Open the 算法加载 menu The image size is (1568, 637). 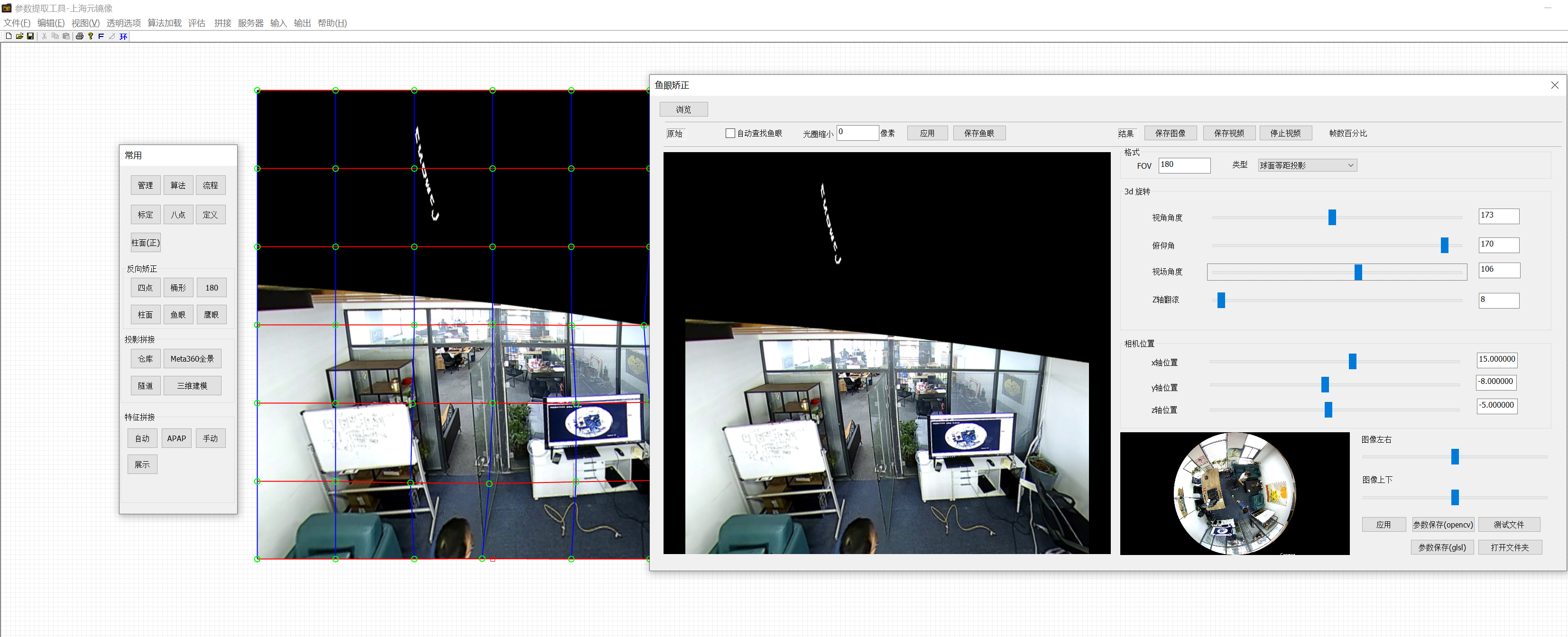(x=165, y=23)
